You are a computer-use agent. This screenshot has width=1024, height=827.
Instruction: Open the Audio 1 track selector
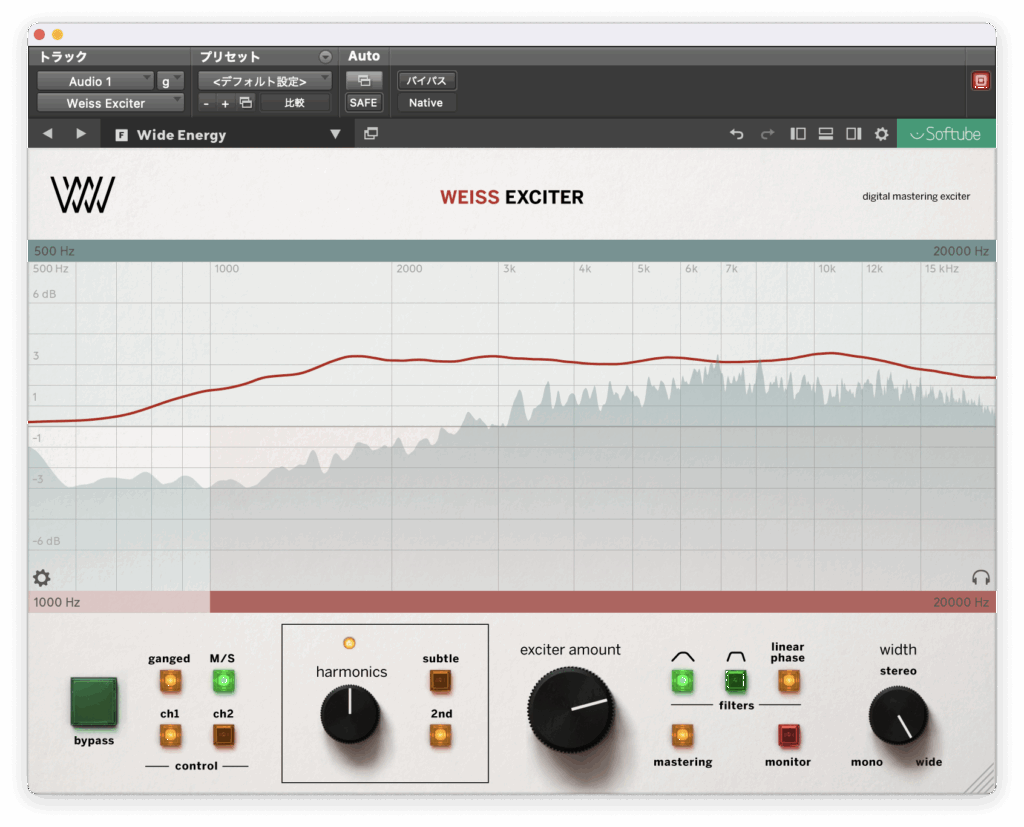point(95,81)
